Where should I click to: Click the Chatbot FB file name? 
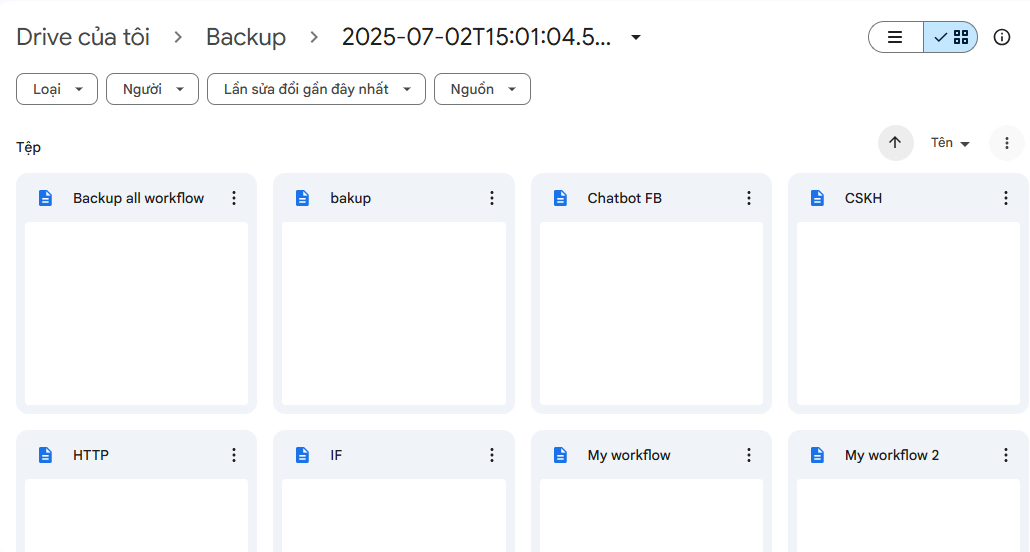625,198
